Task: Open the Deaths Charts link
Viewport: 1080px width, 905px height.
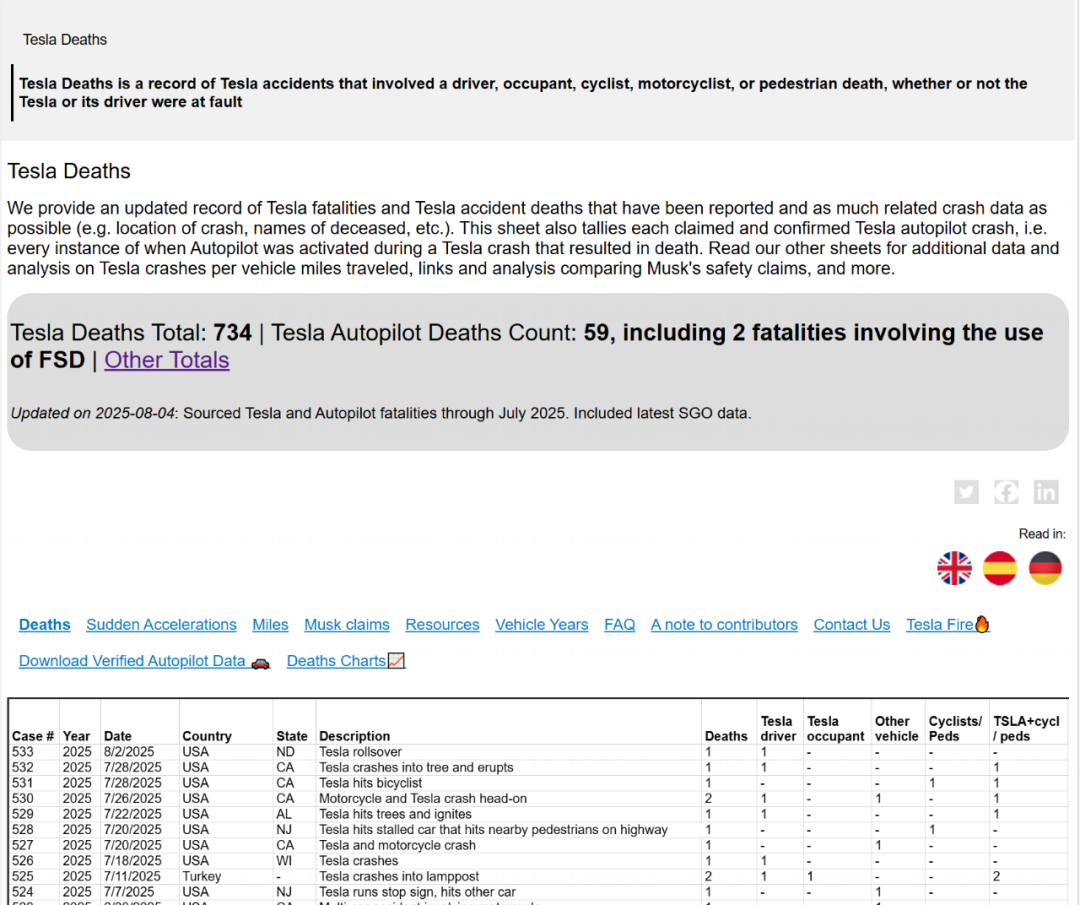Action: click(346, 661)
